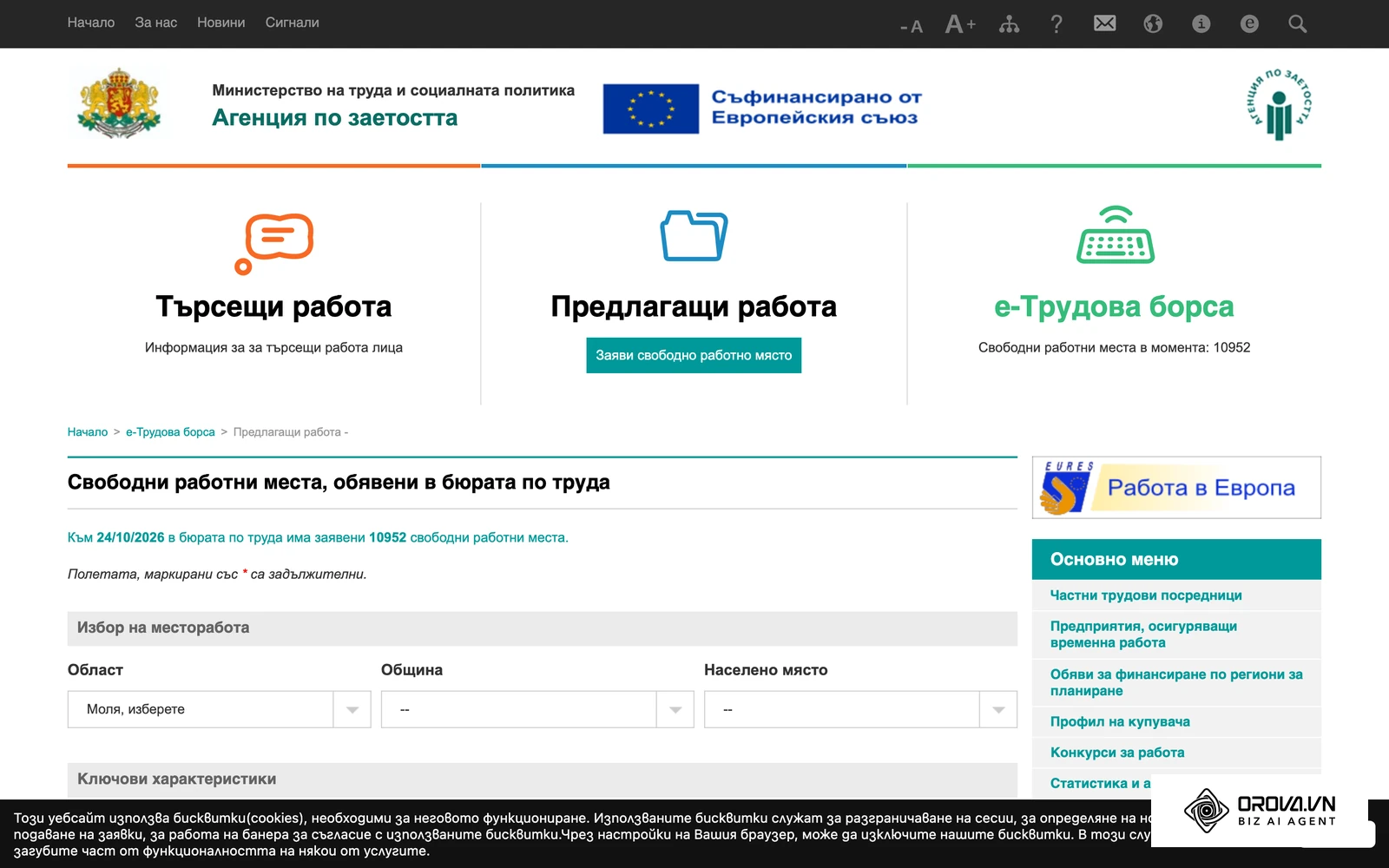
Task: Click 'Свободни работни места в момента: 10952' text
Action: [x=1114, y=347]
